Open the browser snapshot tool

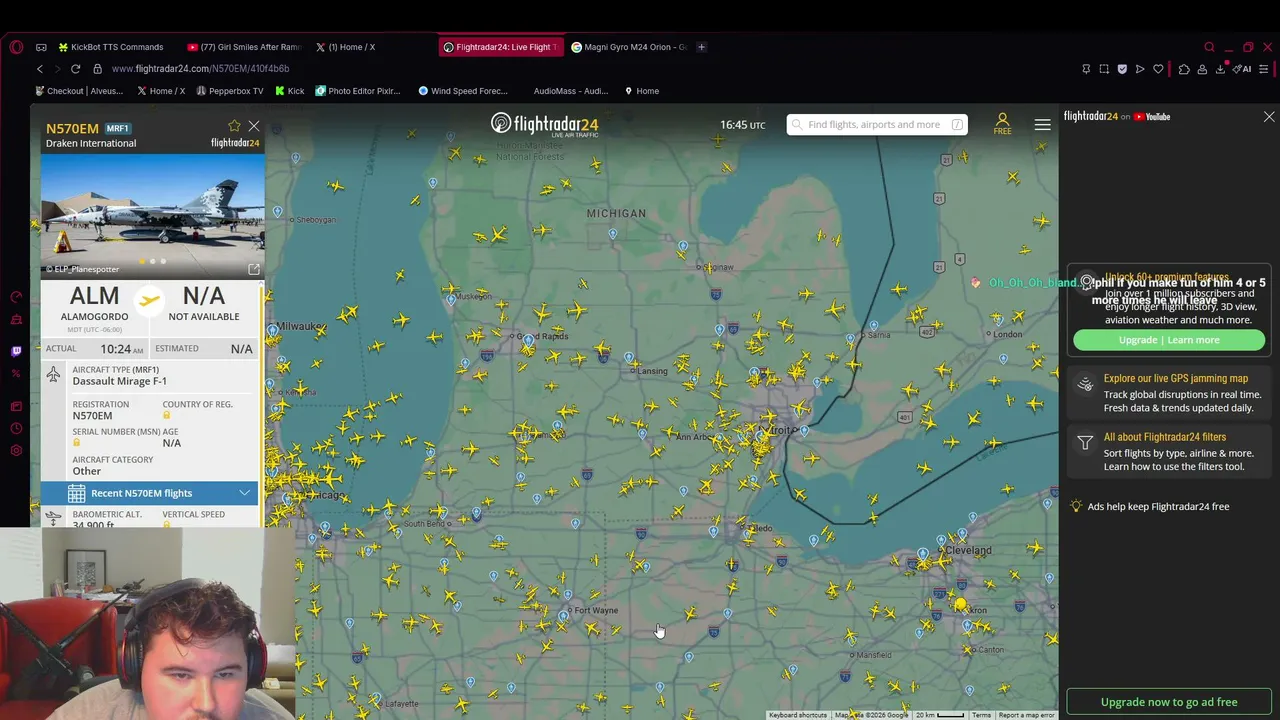[x=1104, y=69]
